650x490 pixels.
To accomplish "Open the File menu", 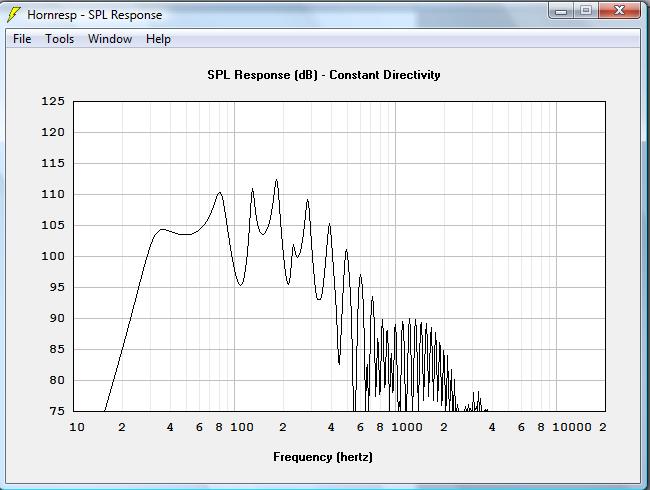I will [22, 39].
